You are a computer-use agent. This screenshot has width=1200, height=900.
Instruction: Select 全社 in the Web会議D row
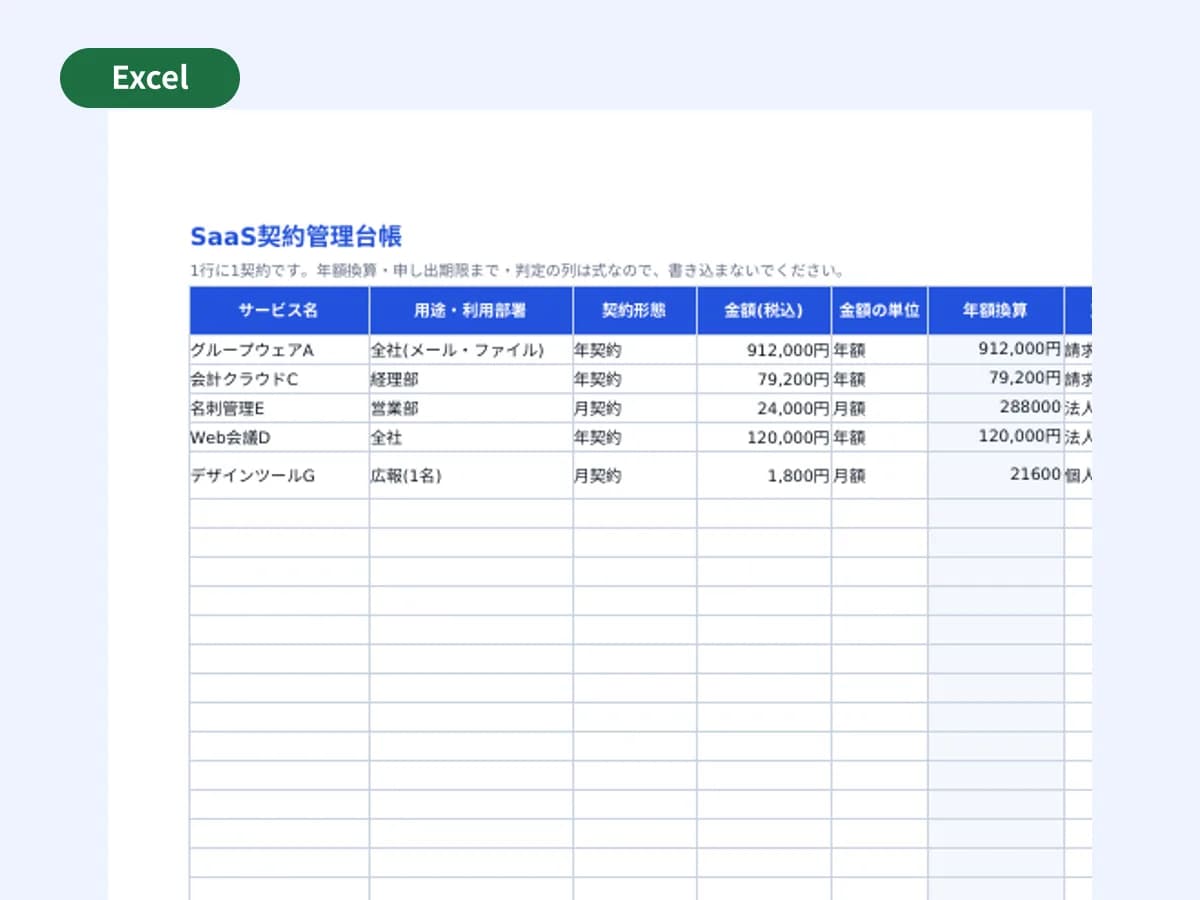471,437
